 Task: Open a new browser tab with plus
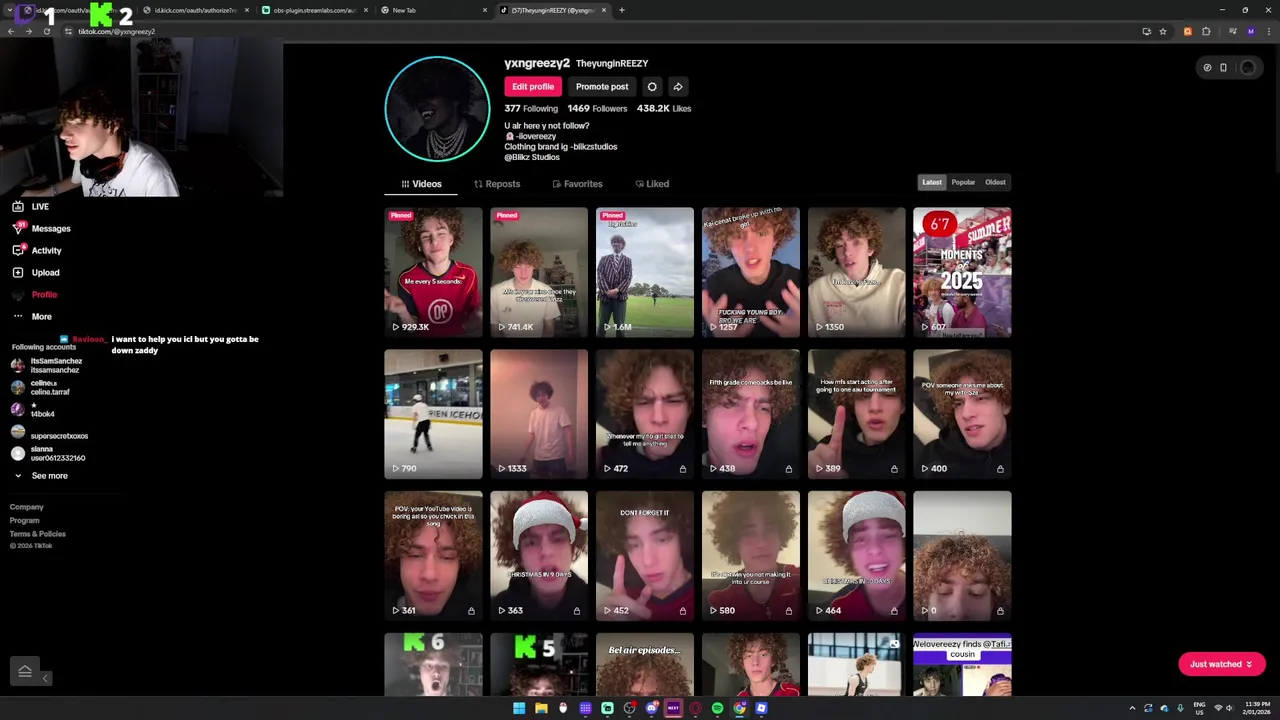(622, 10)
